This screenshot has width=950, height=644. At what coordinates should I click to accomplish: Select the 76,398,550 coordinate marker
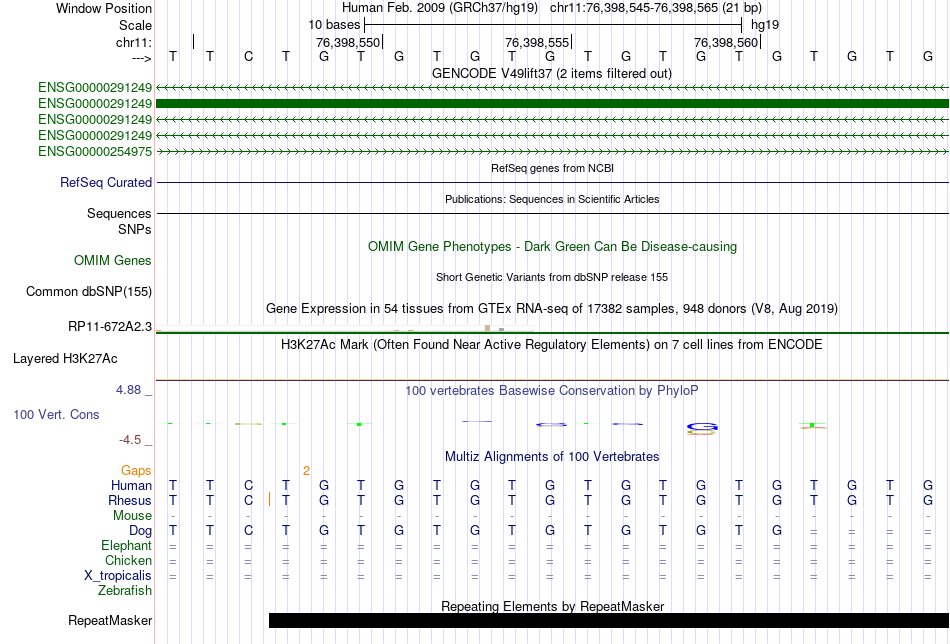(x=348, y=42)
